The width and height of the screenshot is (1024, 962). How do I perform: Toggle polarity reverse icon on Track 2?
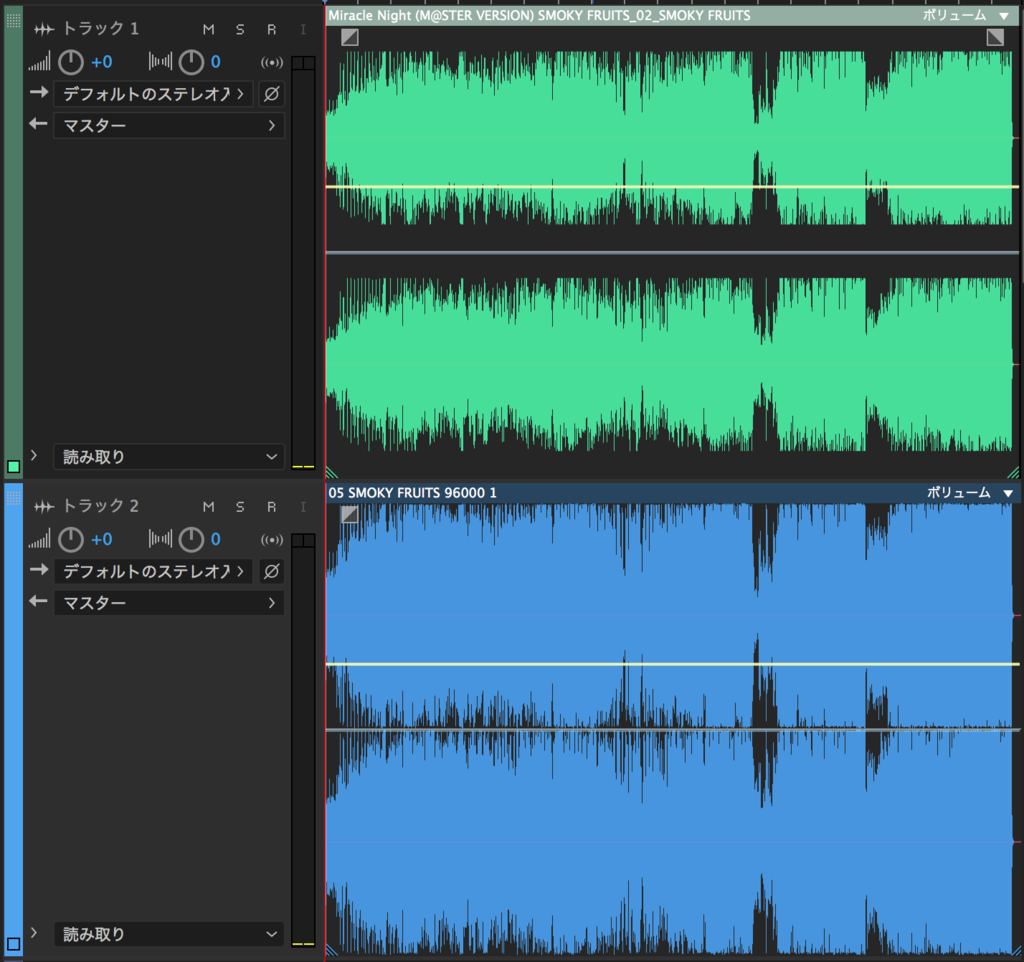tap(272, 571)
